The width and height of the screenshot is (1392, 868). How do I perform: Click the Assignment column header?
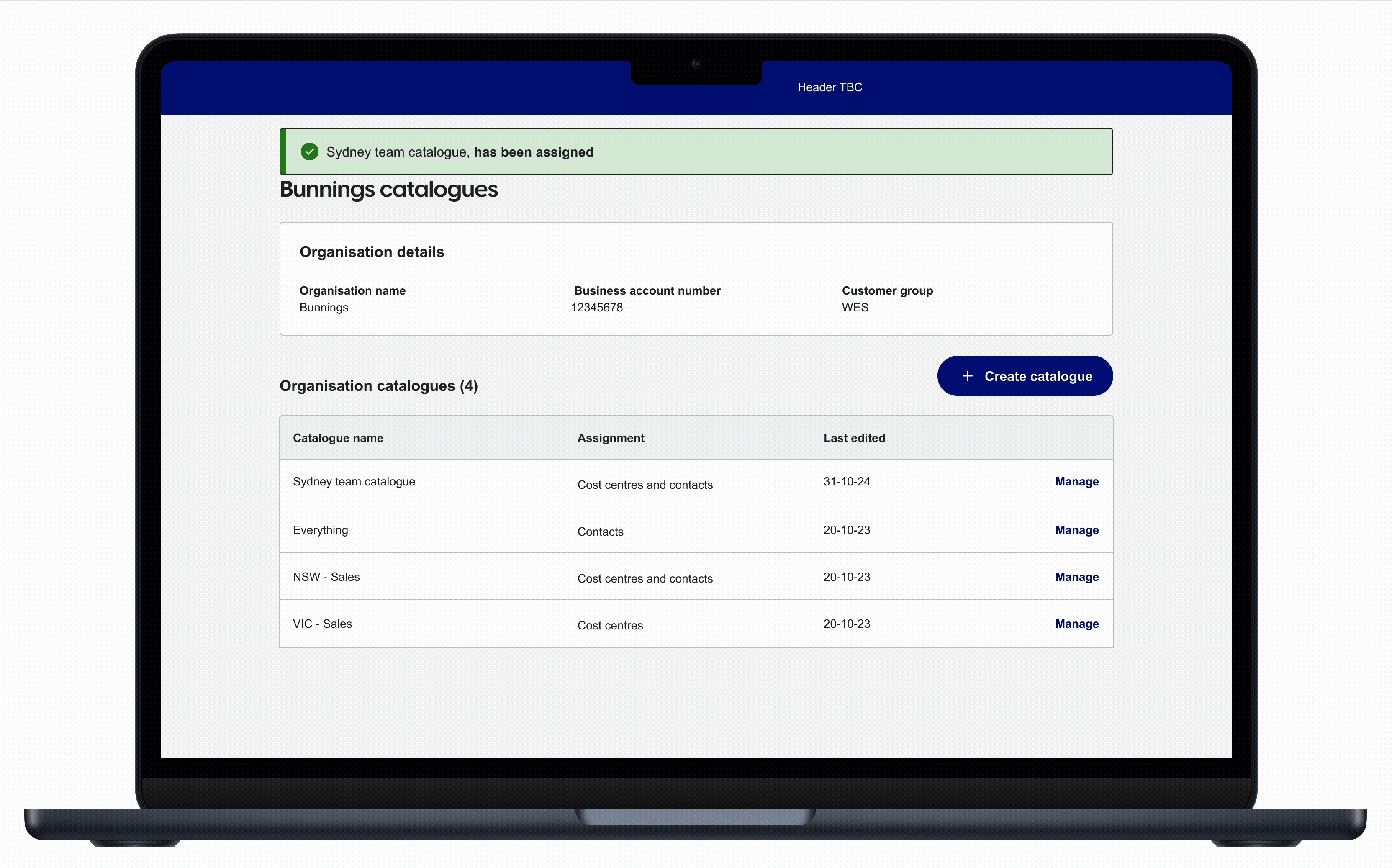[x=611, y=438]
